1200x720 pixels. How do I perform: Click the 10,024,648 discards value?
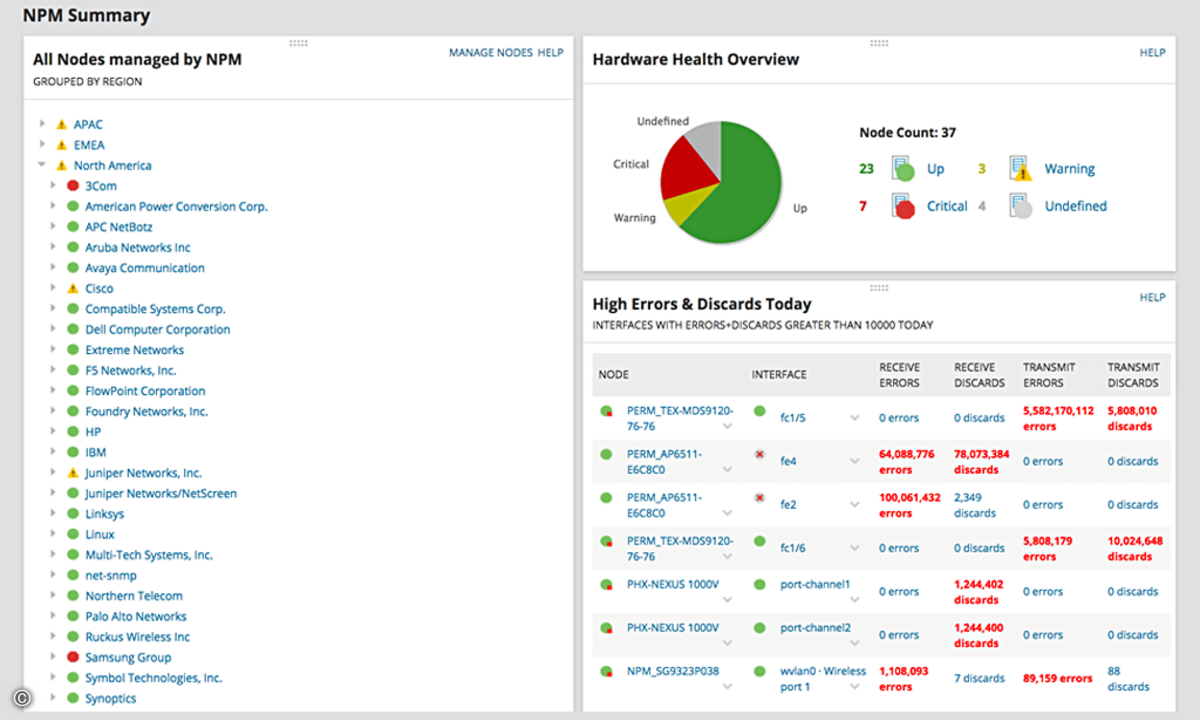(1135, 548)
